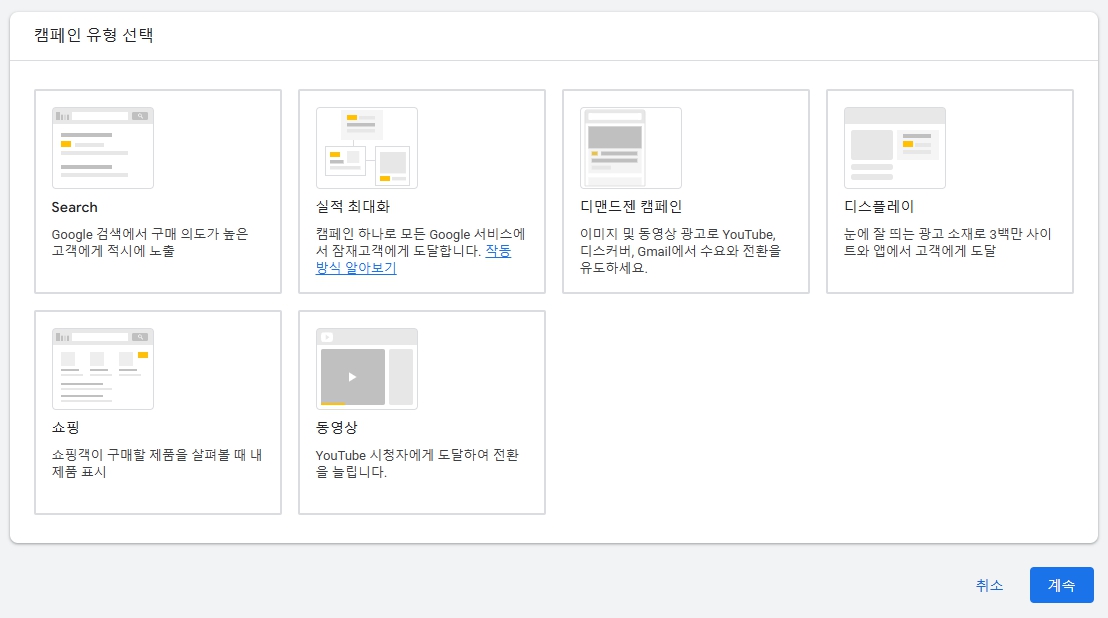This screenshot has height=618, width=1108.
Task: Click the 디스플레이 campaign illustration
Action: tap(895, 148)
